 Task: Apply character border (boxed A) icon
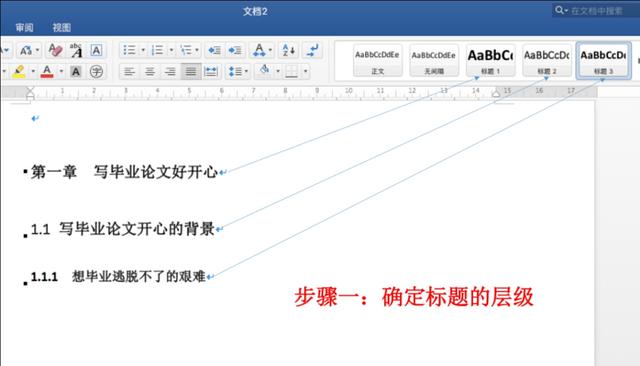click(x=96, y=51)
